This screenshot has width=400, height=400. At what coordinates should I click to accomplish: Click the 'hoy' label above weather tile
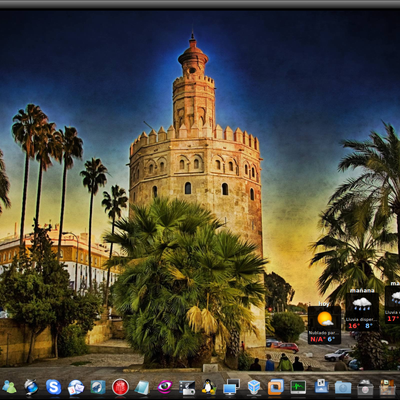324,304
